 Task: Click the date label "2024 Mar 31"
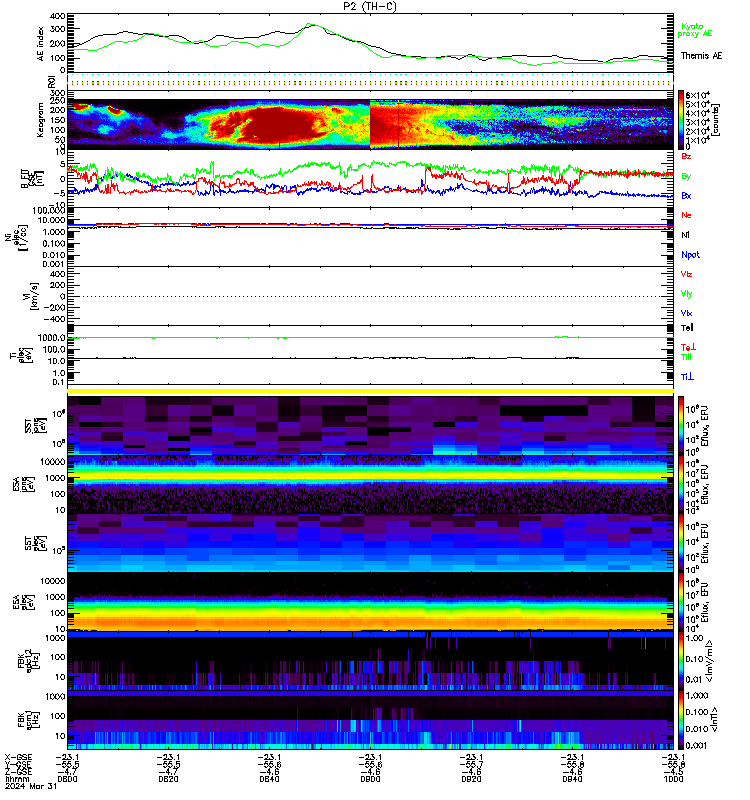[31, 786]
